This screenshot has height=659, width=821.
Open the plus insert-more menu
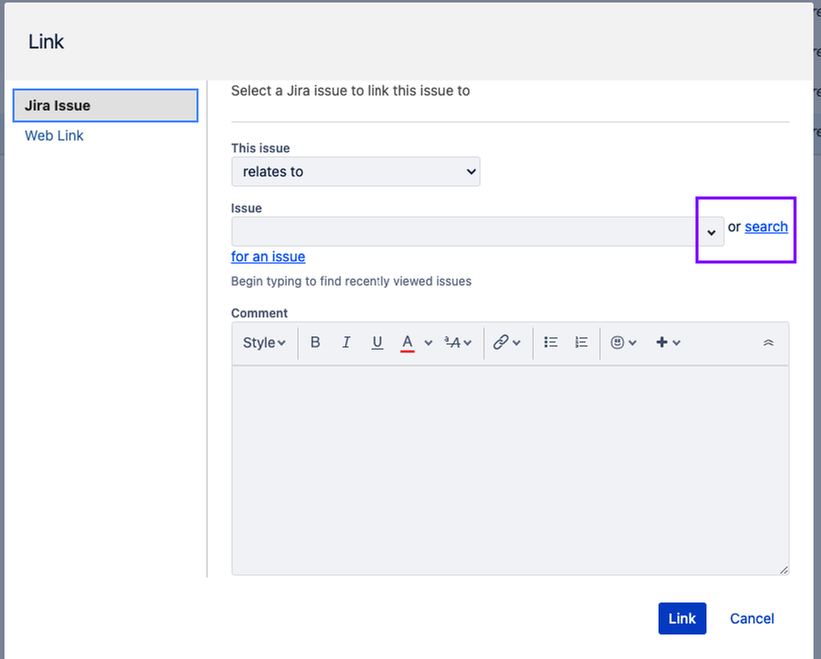668,342
